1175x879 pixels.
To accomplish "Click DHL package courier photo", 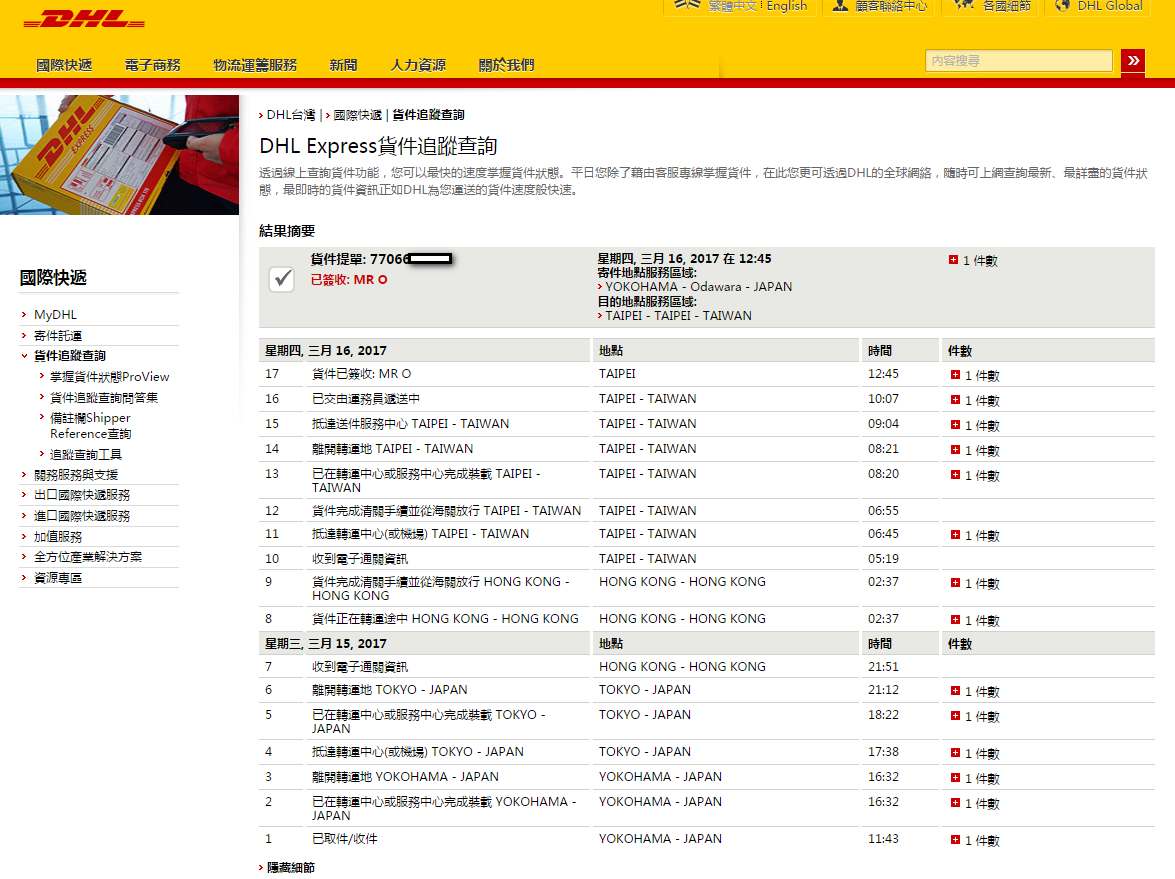I will tap(119, 154).
